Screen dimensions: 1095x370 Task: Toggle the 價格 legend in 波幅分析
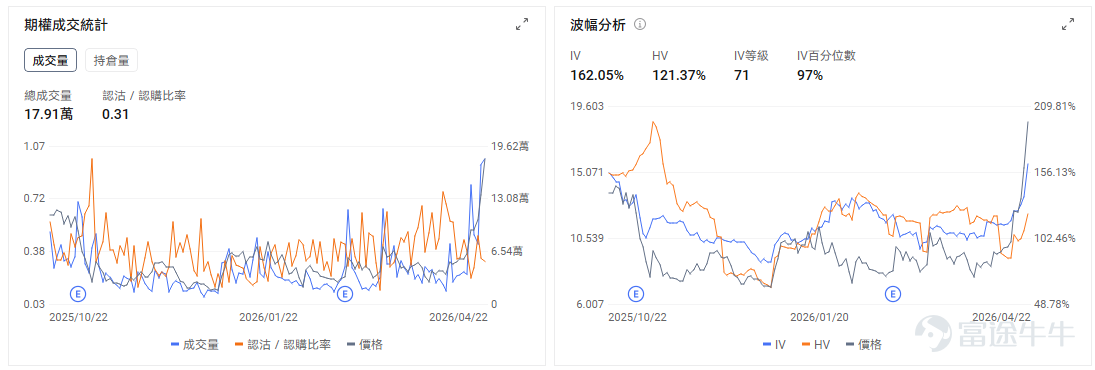tap(864, 344)
